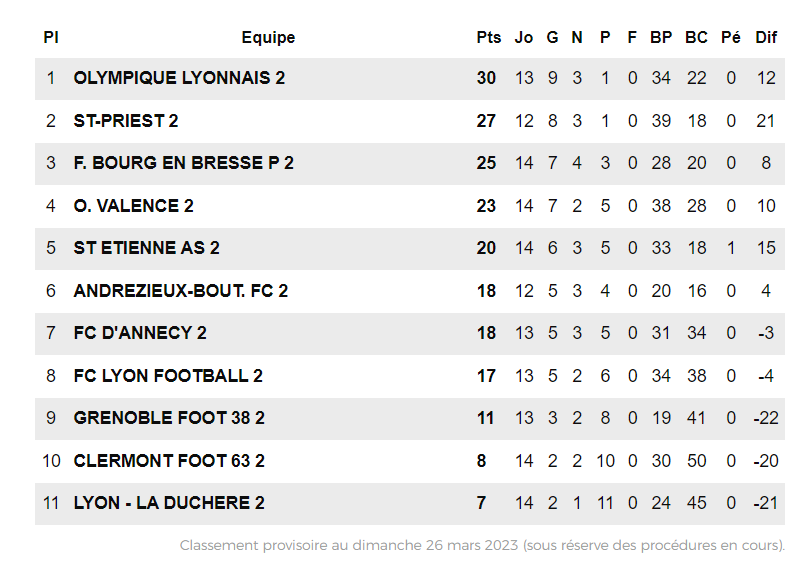Click the classement provisoire footnote text
The image size is (806, 577).
[x=482, y=546]
